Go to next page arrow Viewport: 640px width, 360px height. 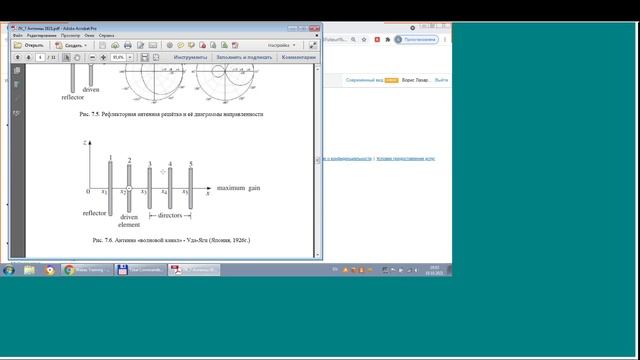click(x=28, y=58)
